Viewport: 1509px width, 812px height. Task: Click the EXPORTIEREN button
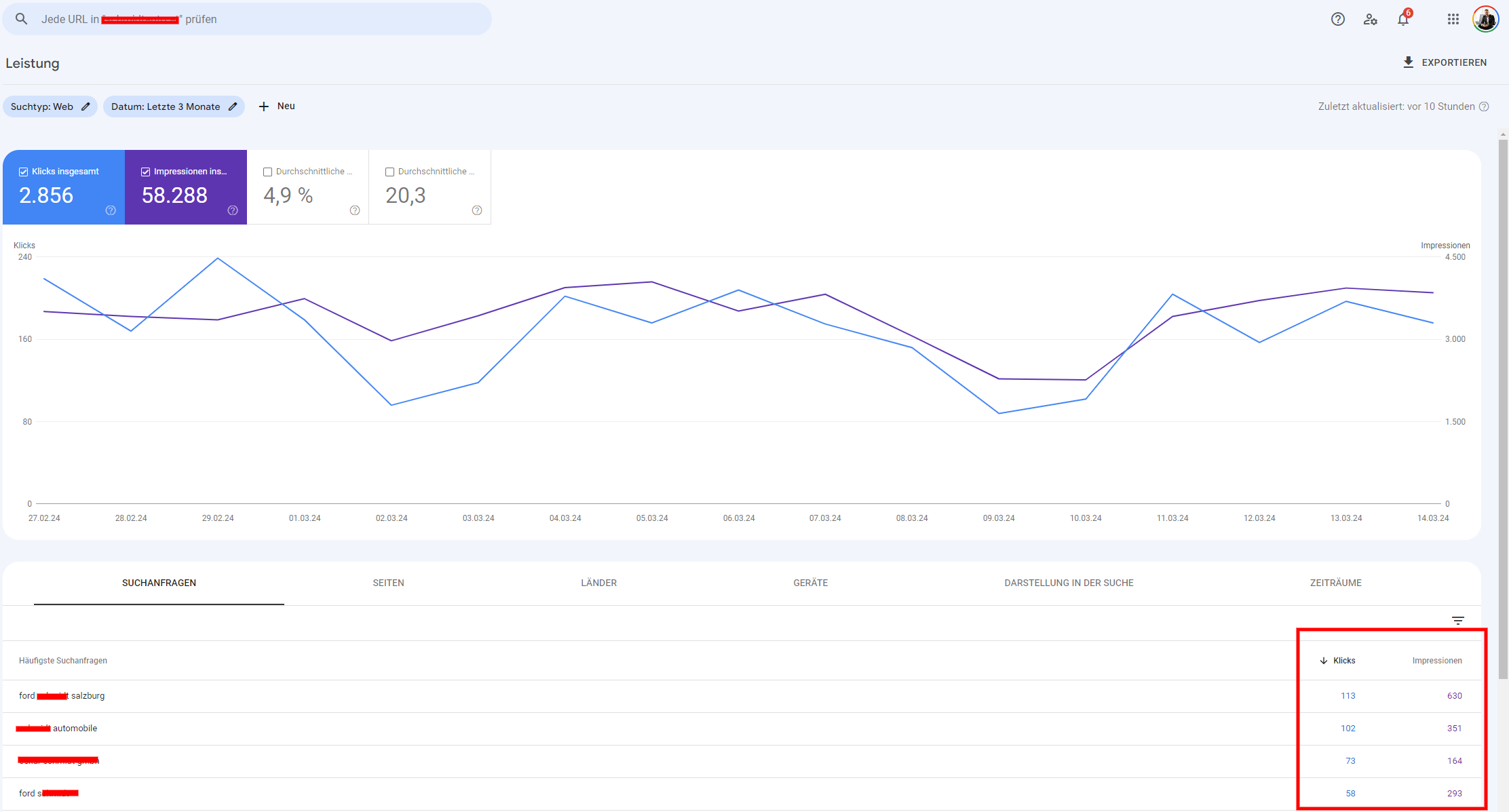coord(1445,62)
